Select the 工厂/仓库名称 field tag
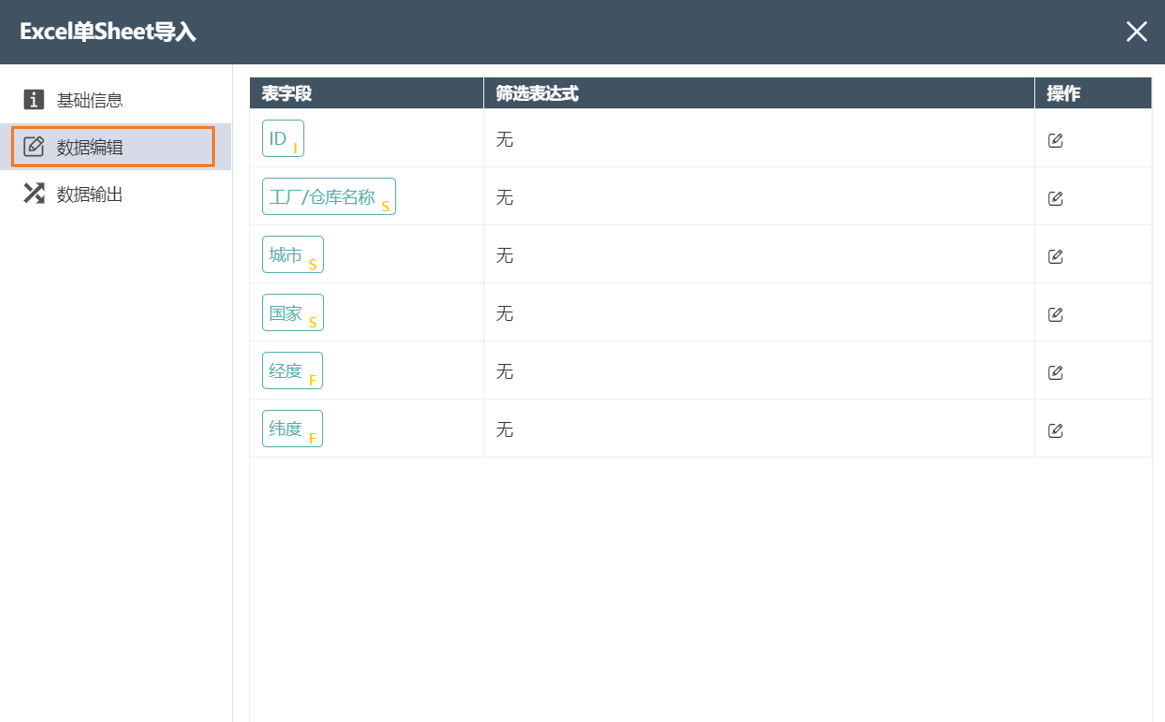1165x722 pixels. point(328,196)
